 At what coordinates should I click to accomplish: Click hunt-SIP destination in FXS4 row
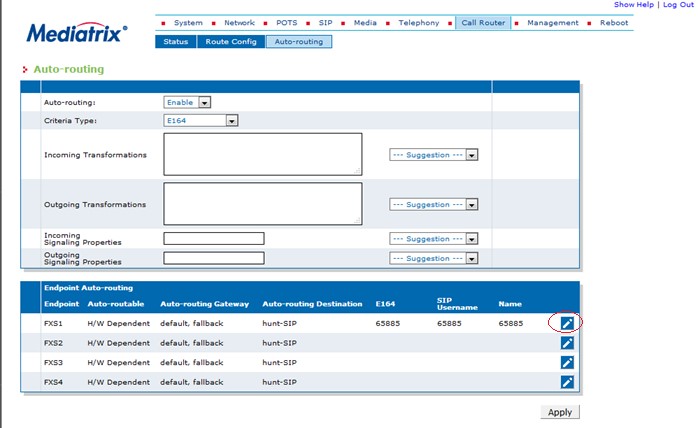(279, 382)
